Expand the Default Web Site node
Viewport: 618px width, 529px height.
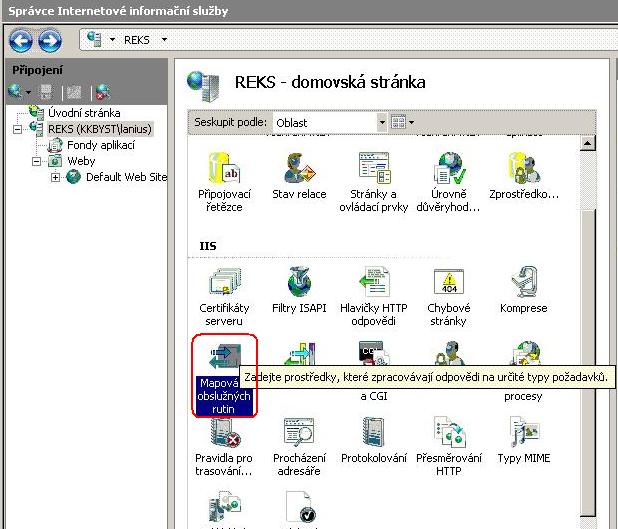(55, 177)
